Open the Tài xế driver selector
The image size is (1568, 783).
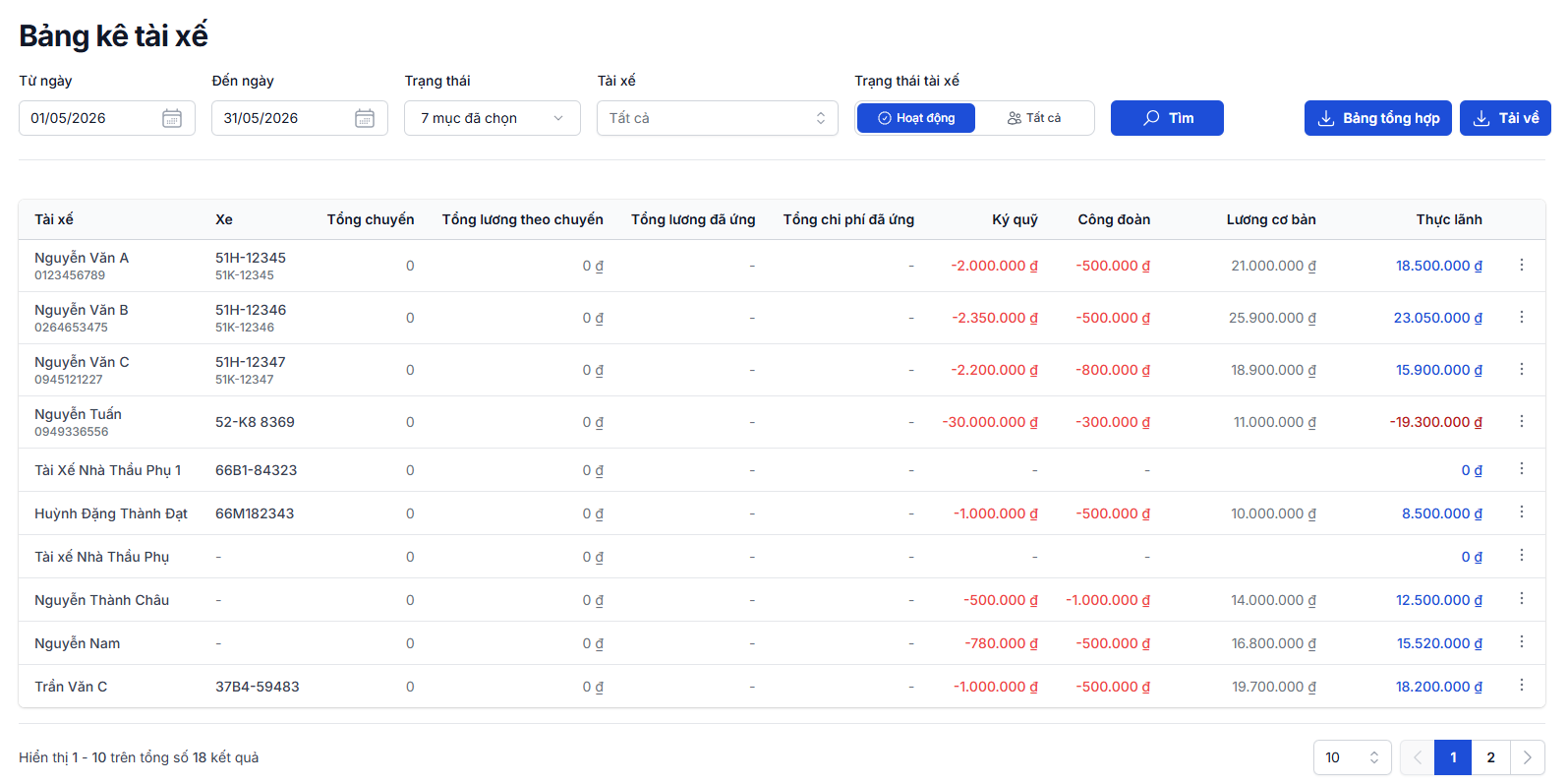[718, 118]
